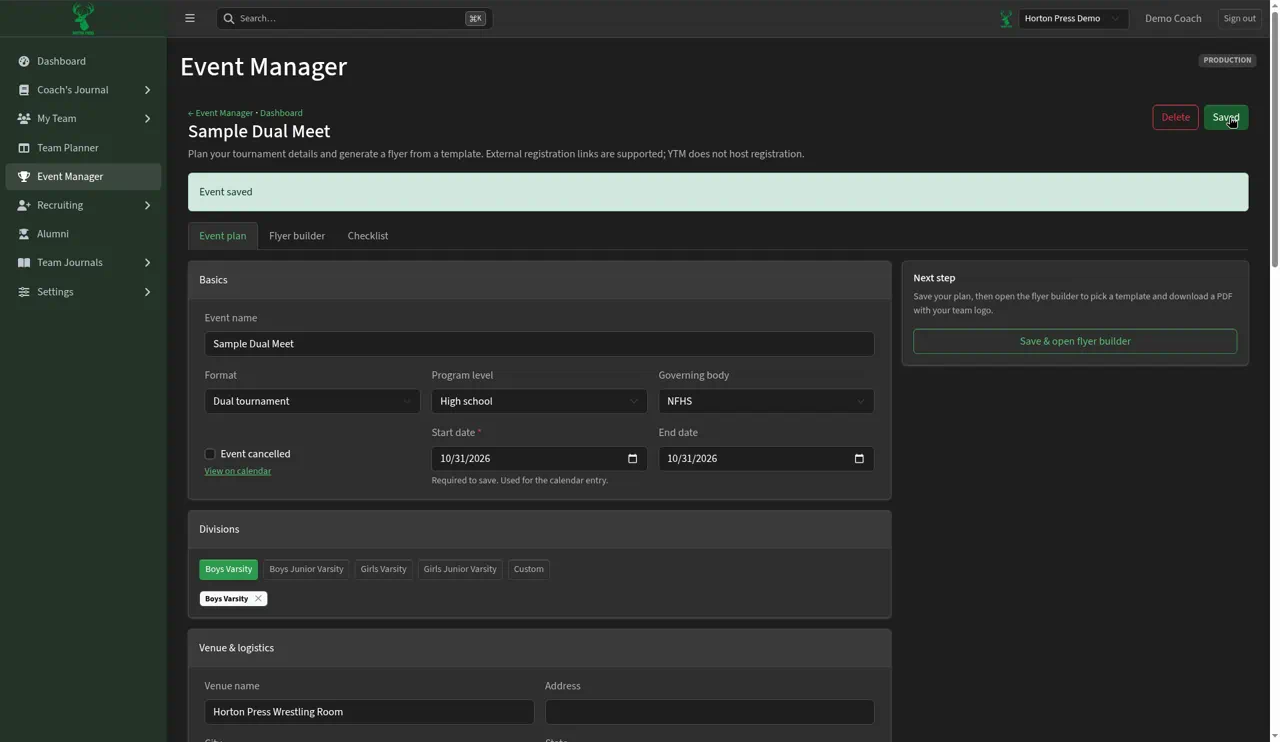This screenshot has width=1280, height=742.
Task: Expand the My Team submenu chevron
Action: click(x=147, y=119)
